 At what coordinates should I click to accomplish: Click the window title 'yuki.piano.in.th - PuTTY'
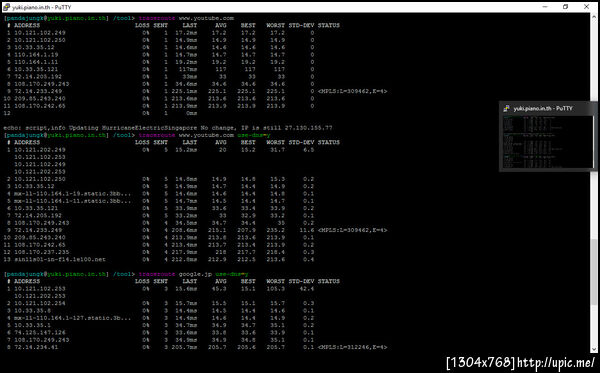pos(41,7)
